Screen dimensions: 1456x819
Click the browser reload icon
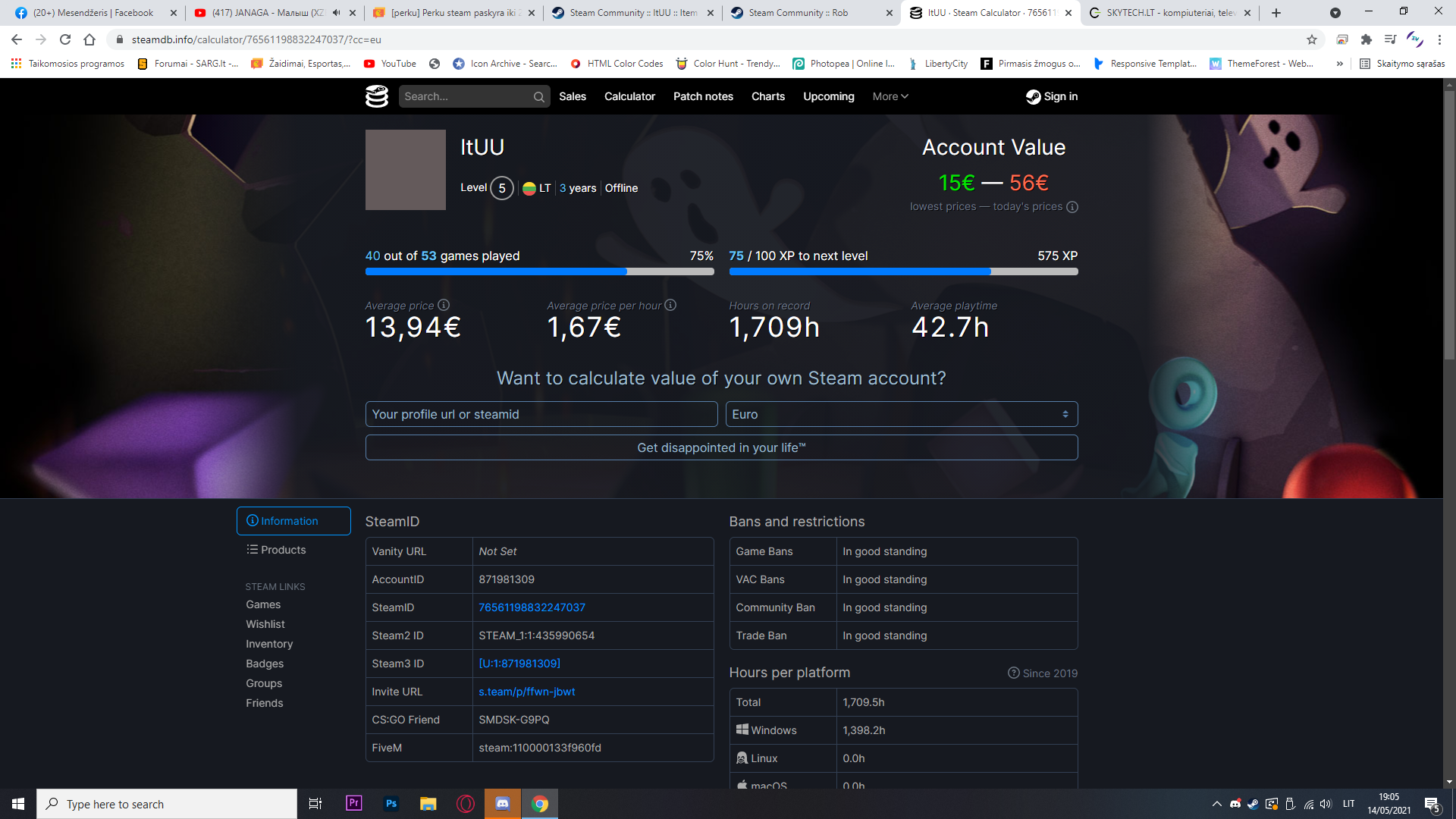(x=65, y=39)
